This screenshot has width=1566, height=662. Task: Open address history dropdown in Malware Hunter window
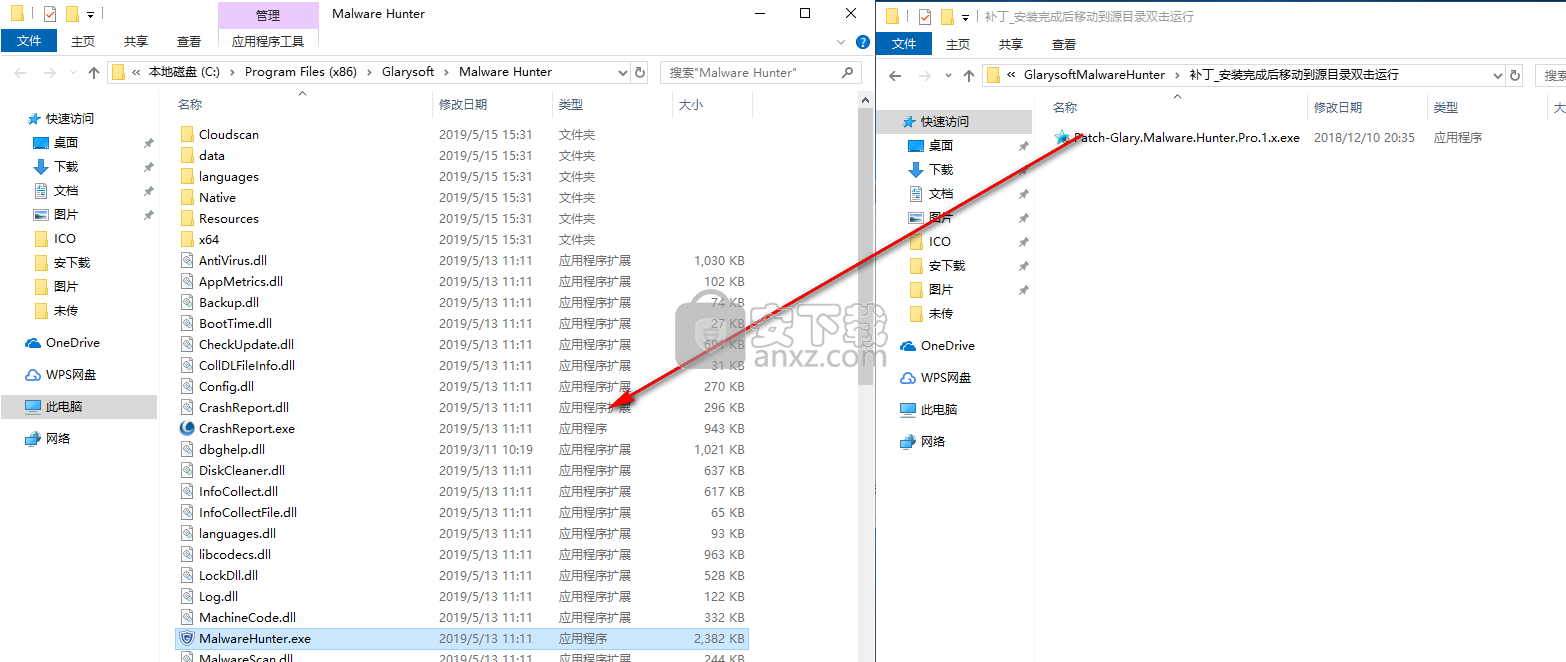point(621,72)
